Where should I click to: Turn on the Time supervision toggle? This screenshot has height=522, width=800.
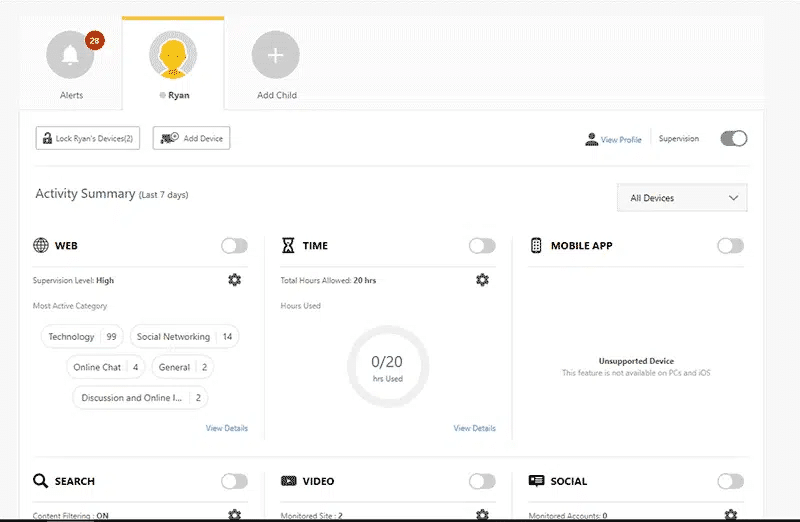482,246
